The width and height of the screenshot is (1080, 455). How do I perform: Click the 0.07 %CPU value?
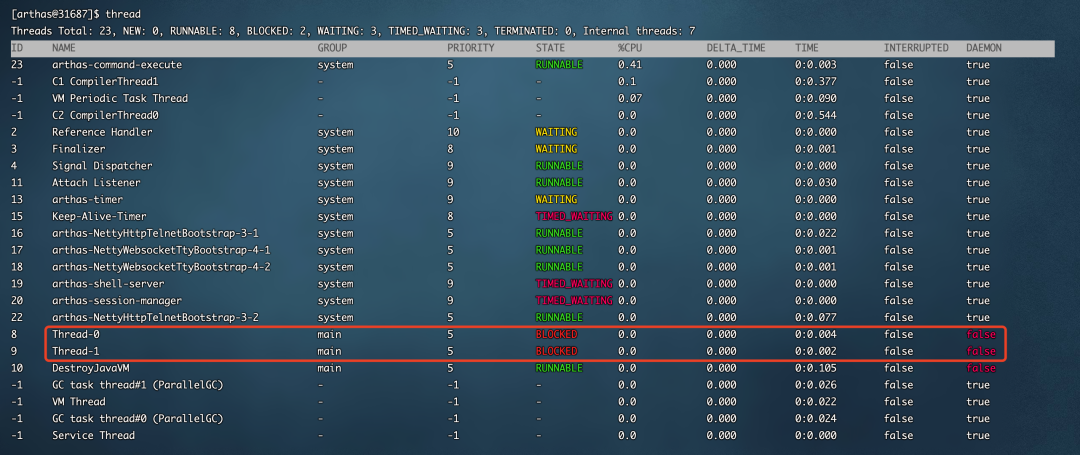(630, 98)
